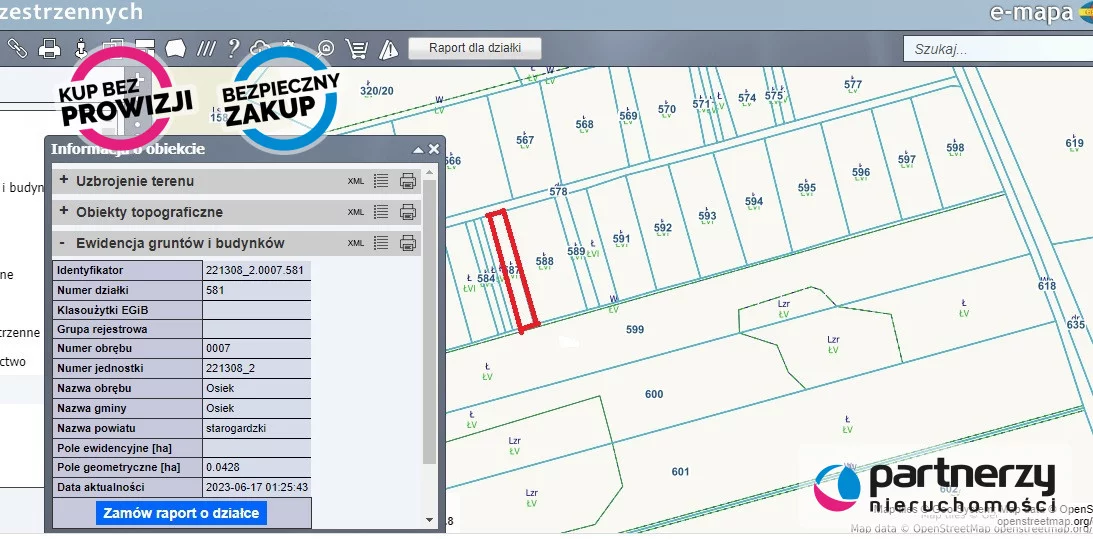Expand the Uzbrojenie terenu section
The height and width of the screenshot is (539, 1093).
pos(64,181)
